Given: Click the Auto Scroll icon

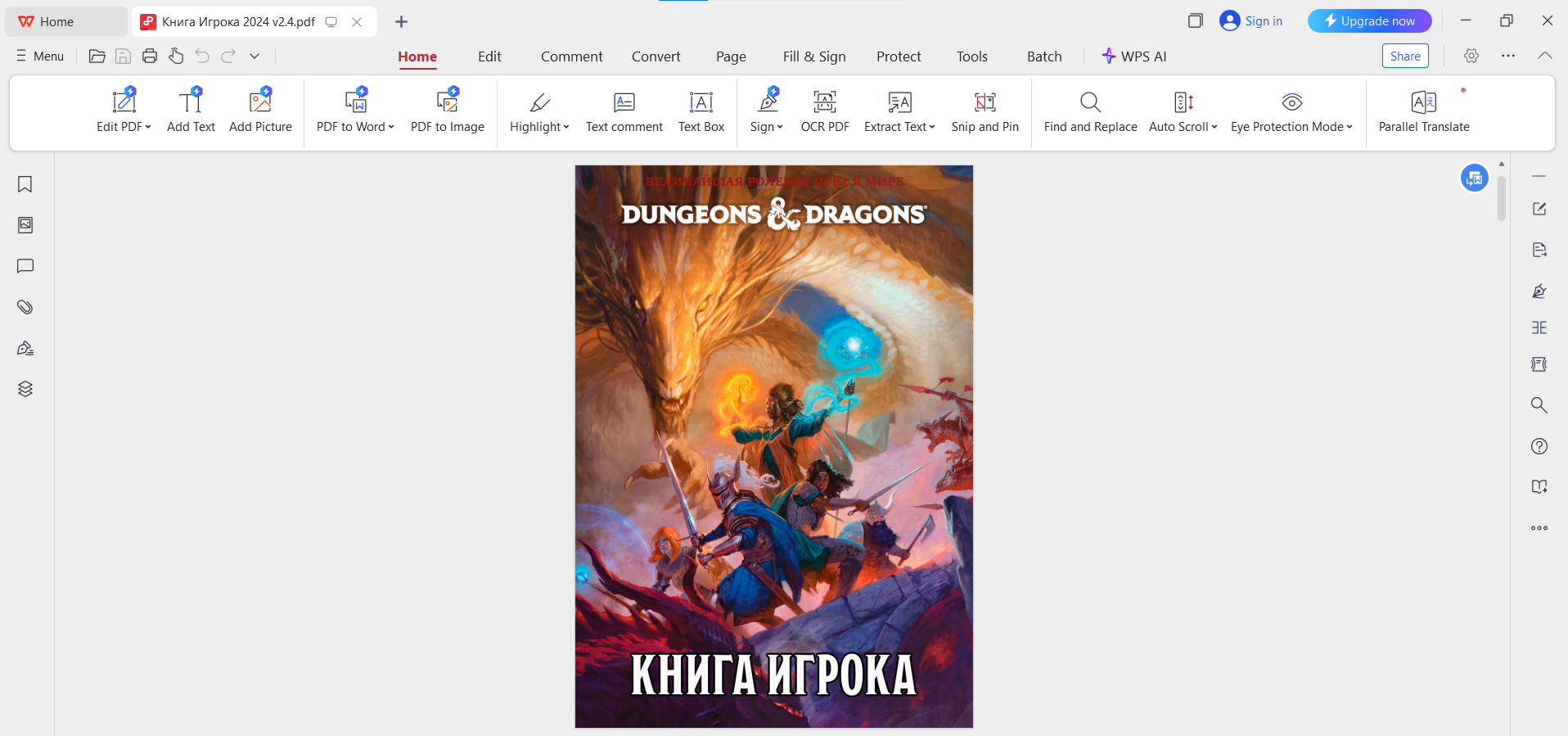Looking at the screenshot, I should [1183, 102].
